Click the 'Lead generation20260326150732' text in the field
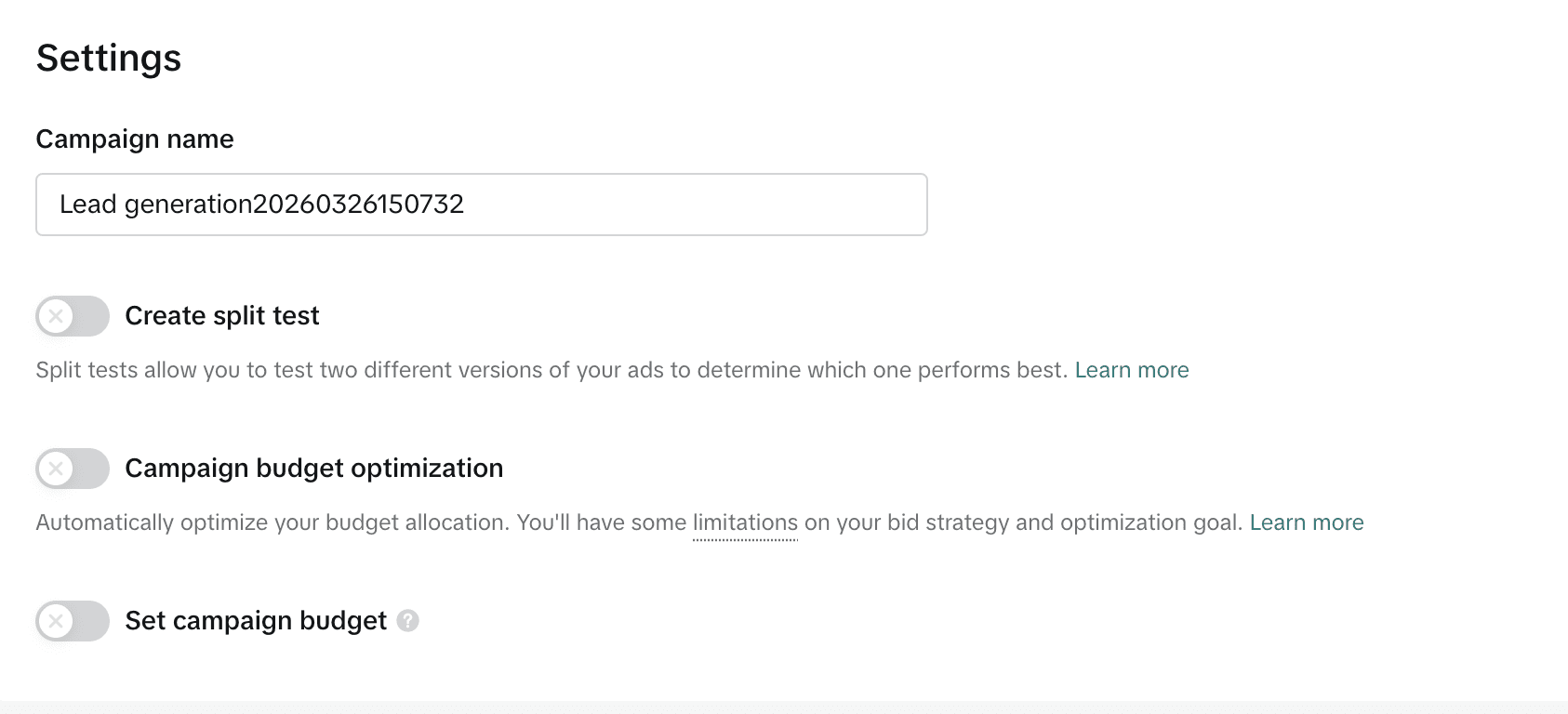The width and height of the screenshot is (1568, 714). pos(261,205)
